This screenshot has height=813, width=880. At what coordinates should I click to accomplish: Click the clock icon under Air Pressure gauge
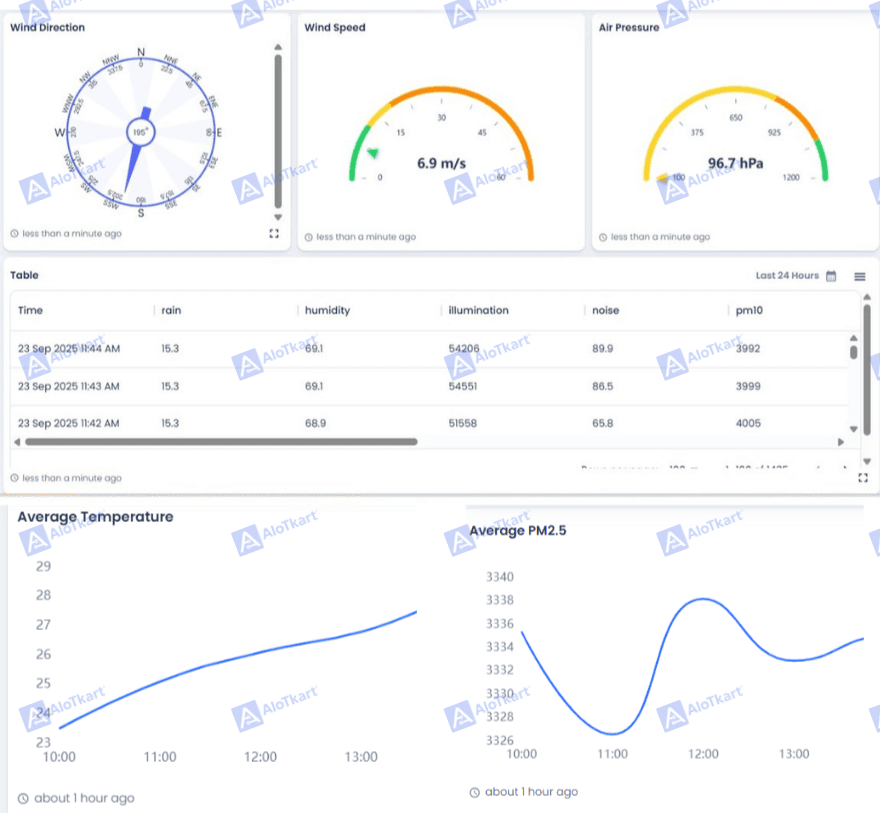(602, 237)
